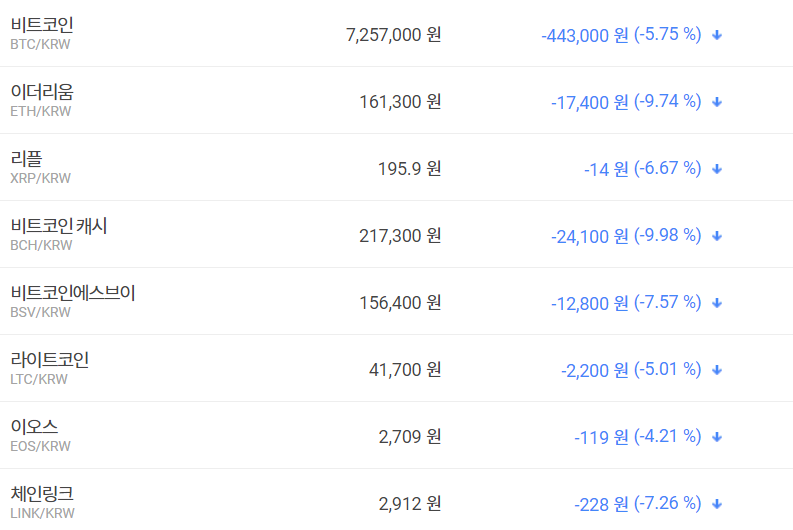The height and width of the screenshot is (530, 793).
Task: Click the down arrow icon in BCH row
Action: tap(717, 236)
